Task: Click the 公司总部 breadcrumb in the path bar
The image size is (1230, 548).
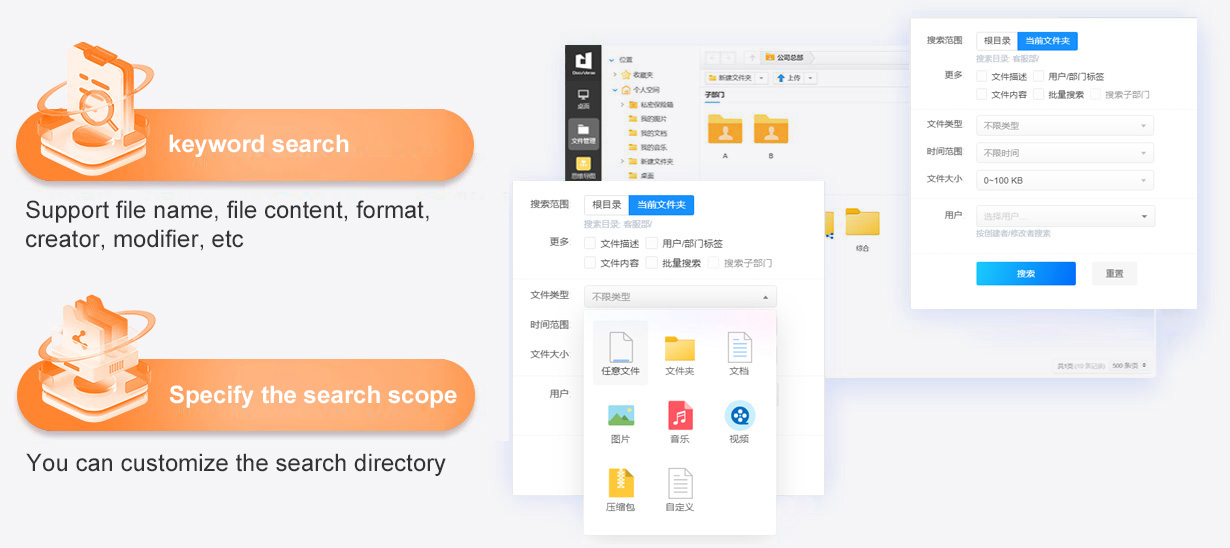Action: point(790,58)
